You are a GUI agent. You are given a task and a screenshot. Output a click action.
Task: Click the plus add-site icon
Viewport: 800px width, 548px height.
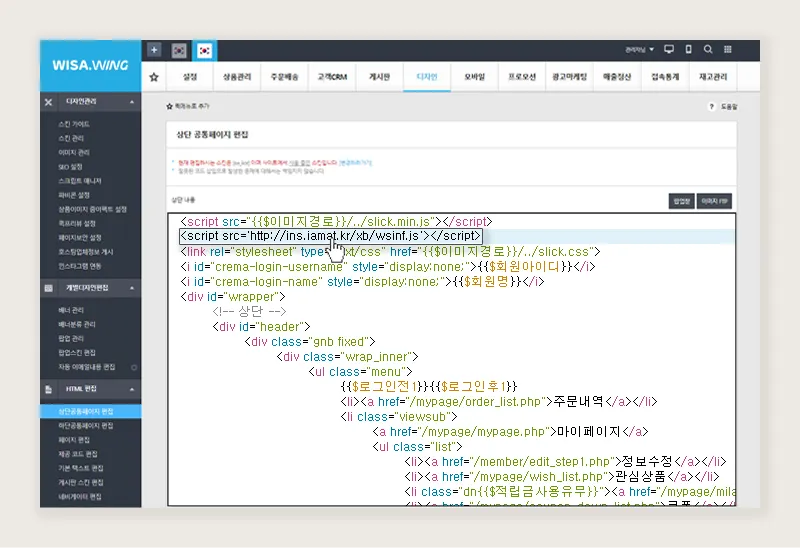pos(154,50)
